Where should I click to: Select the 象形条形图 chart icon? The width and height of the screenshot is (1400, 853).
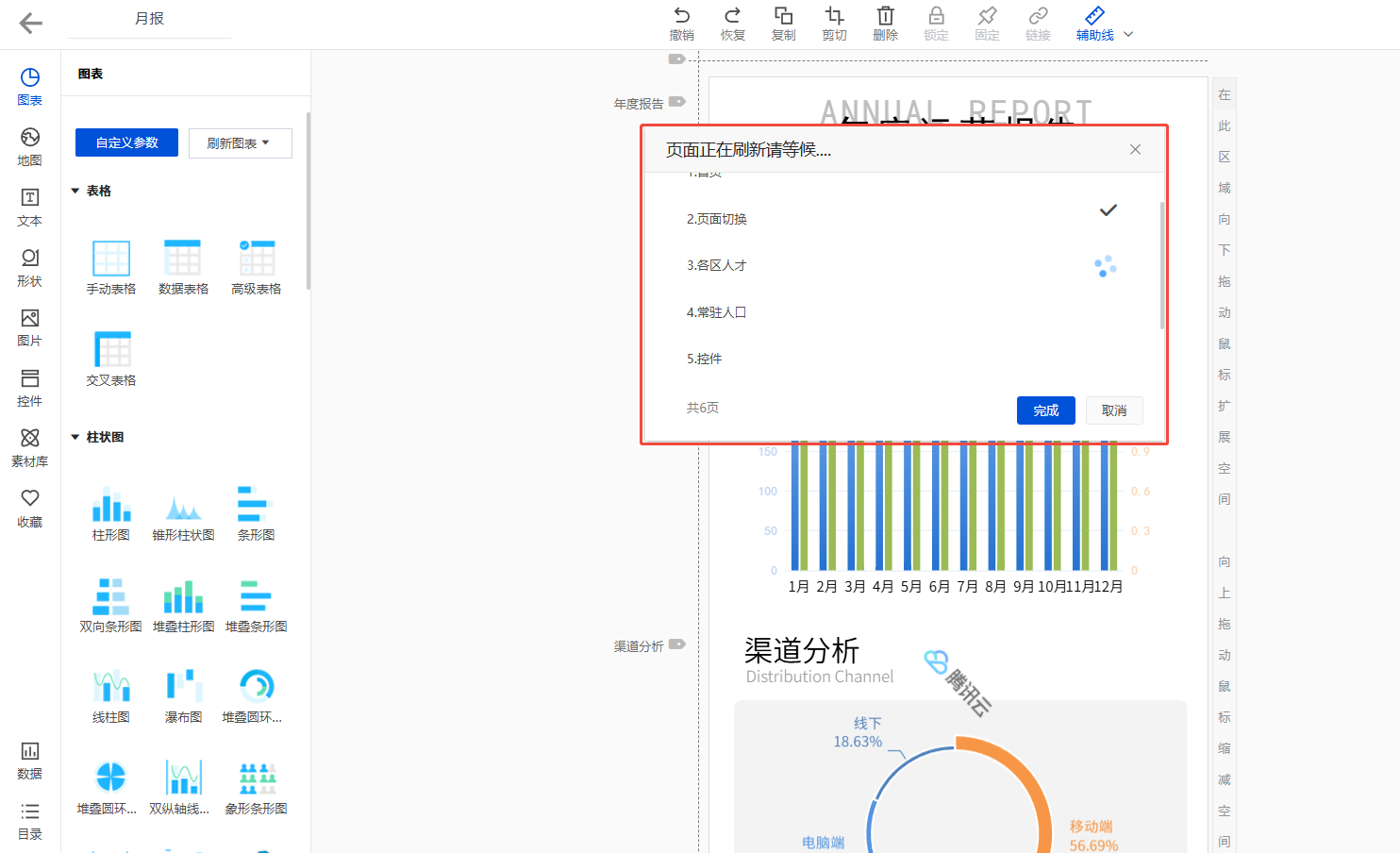click(256, 778)
